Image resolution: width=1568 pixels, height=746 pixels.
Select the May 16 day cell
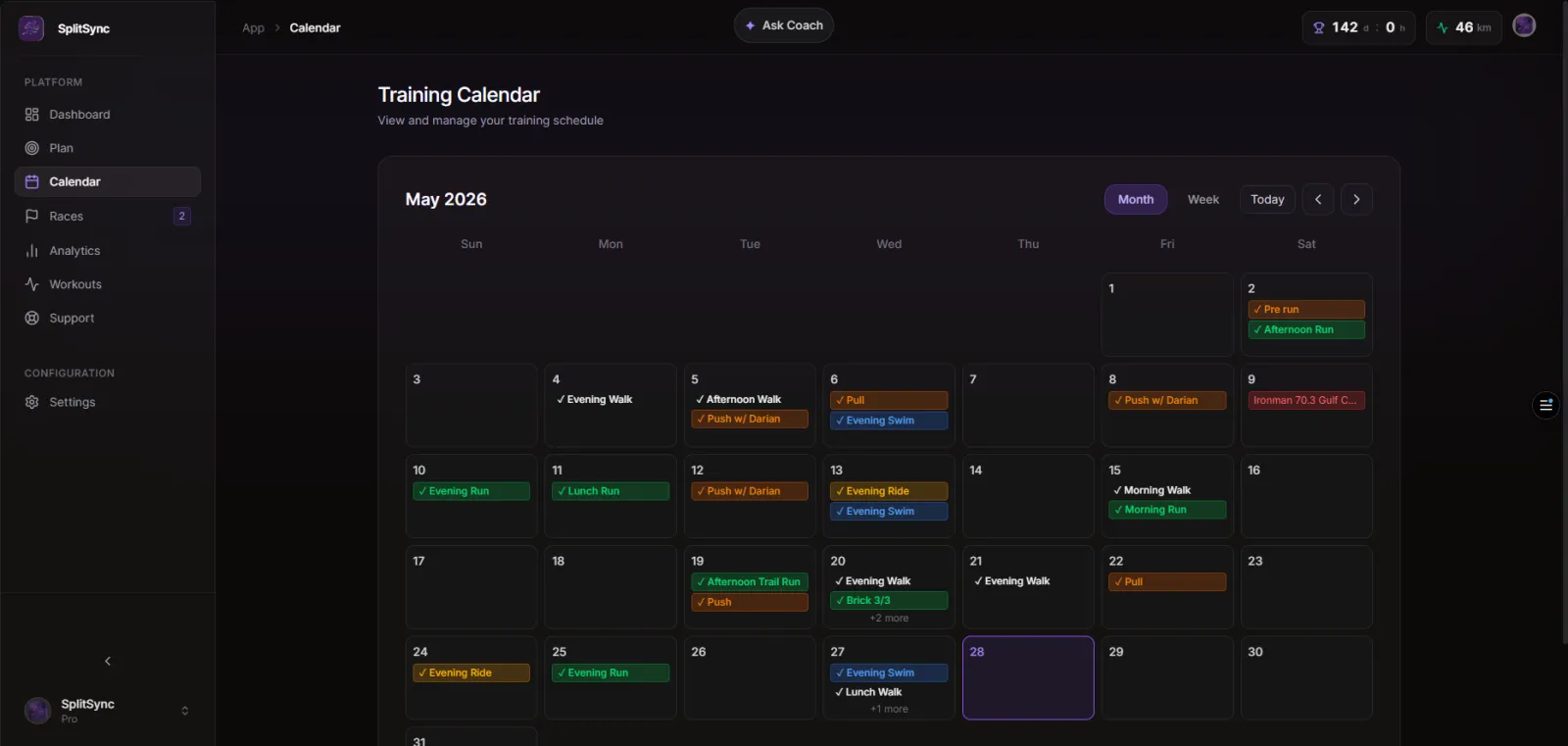[x=1306, y=496]
